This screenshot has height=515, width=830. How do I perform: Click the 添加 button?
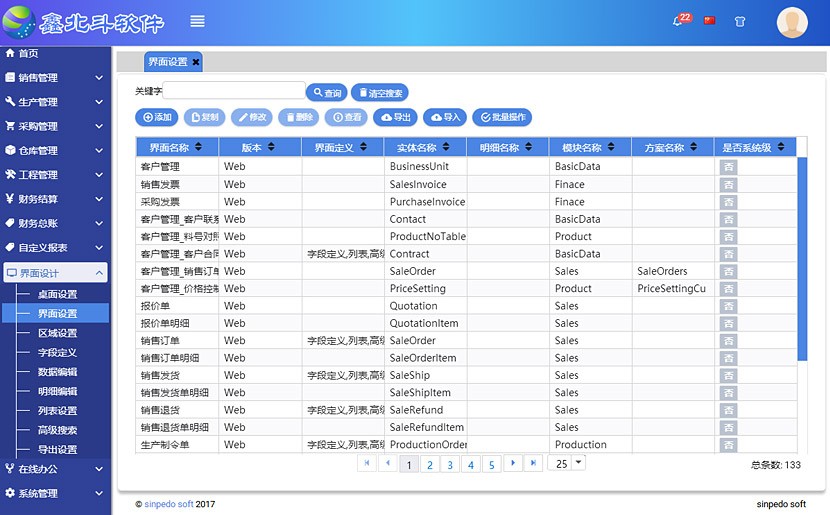click(x=157, y=117)
